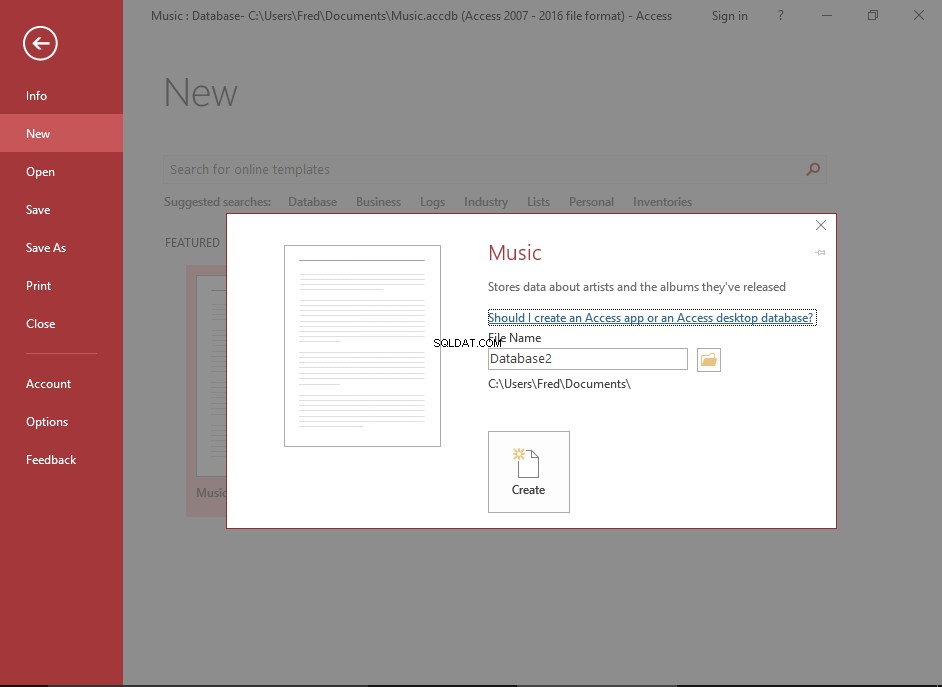Click the 'Stores data about artists' description text
Image resolution: width=942 pixels, height=687 pixels.
point(637,287)
